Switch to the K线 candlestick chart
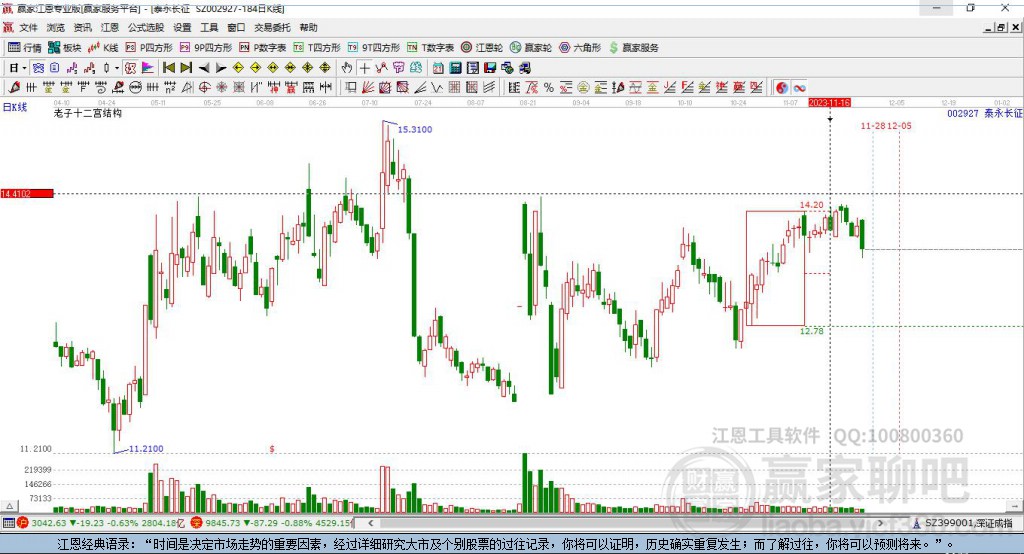The height and width of the screenshot is (554, 1024). pyautogui.click(x=103, y=48)
